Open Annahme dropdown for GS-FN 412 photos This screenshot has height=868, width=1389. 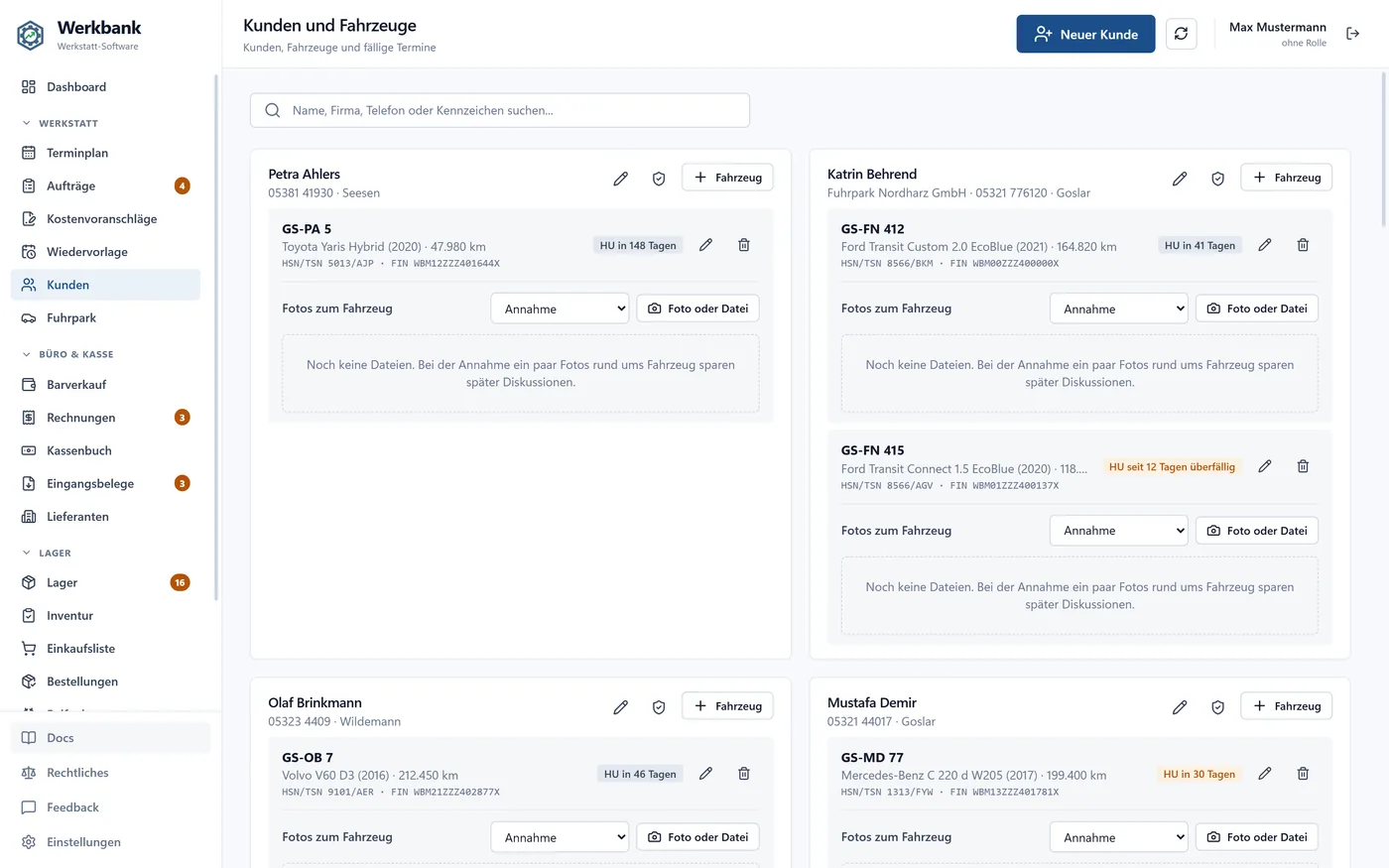pos(1119,309)
